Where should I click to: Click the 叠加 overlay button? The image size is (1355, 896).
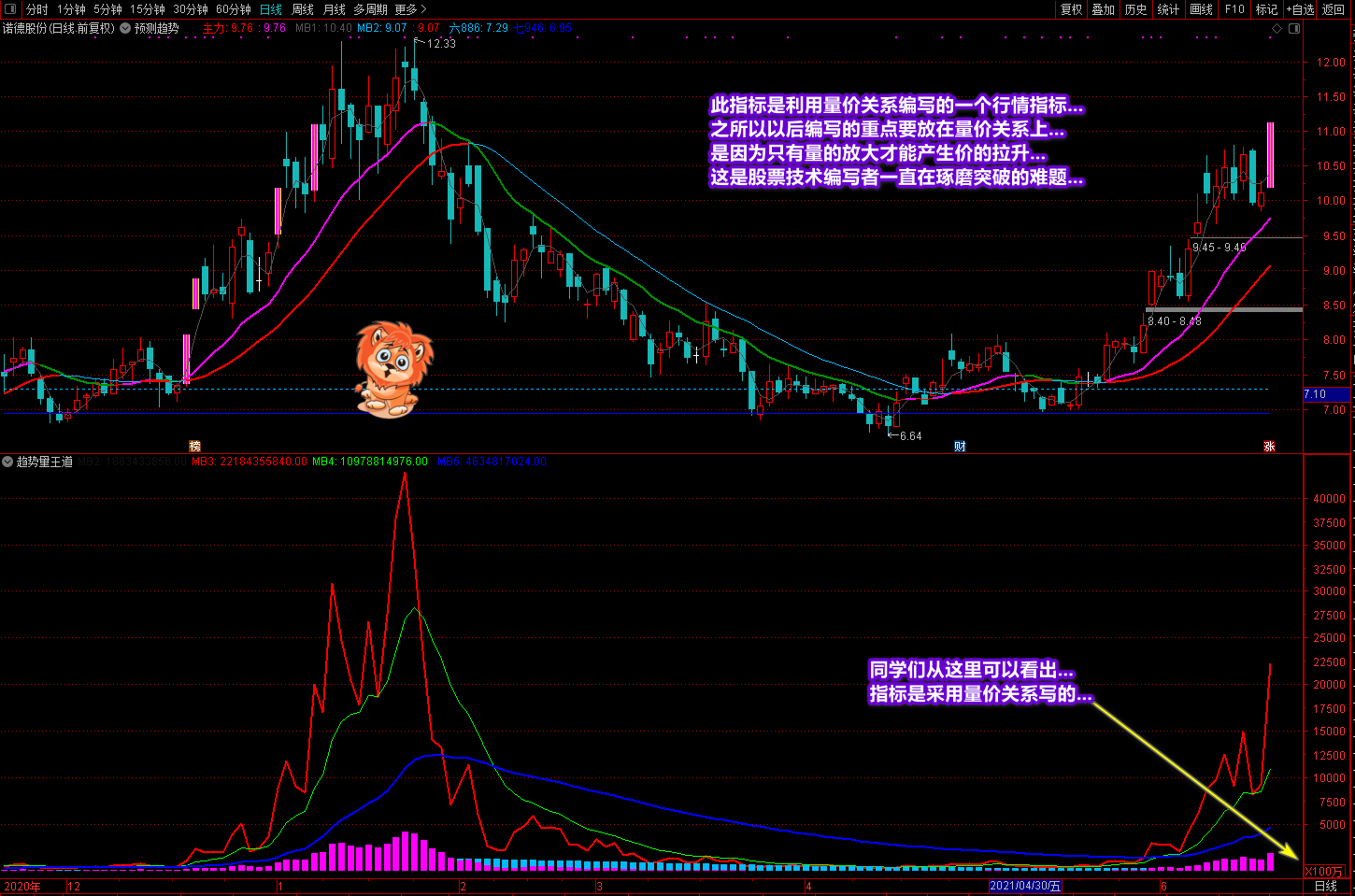coord(1104,9)
